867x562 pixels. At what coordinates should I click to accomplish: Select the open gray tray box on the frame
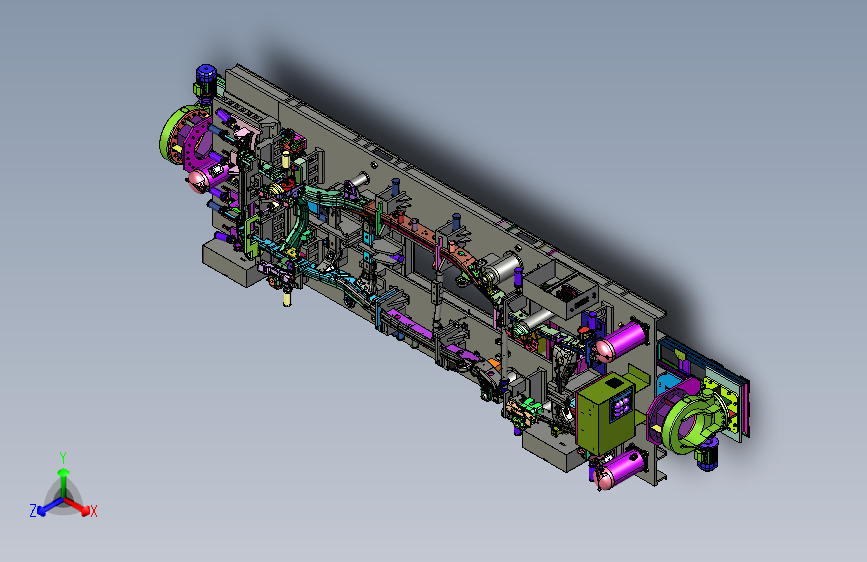coord(560,290)
